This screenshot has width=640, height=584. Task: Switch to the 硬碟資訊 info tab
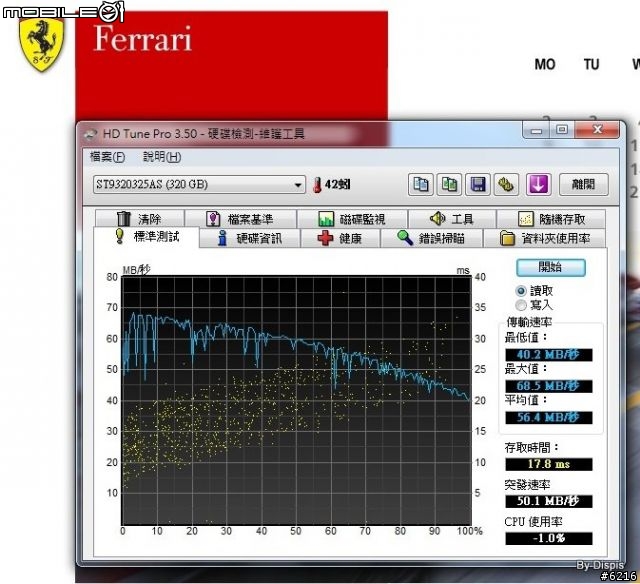pyautogui.click(x=250, y=238)
